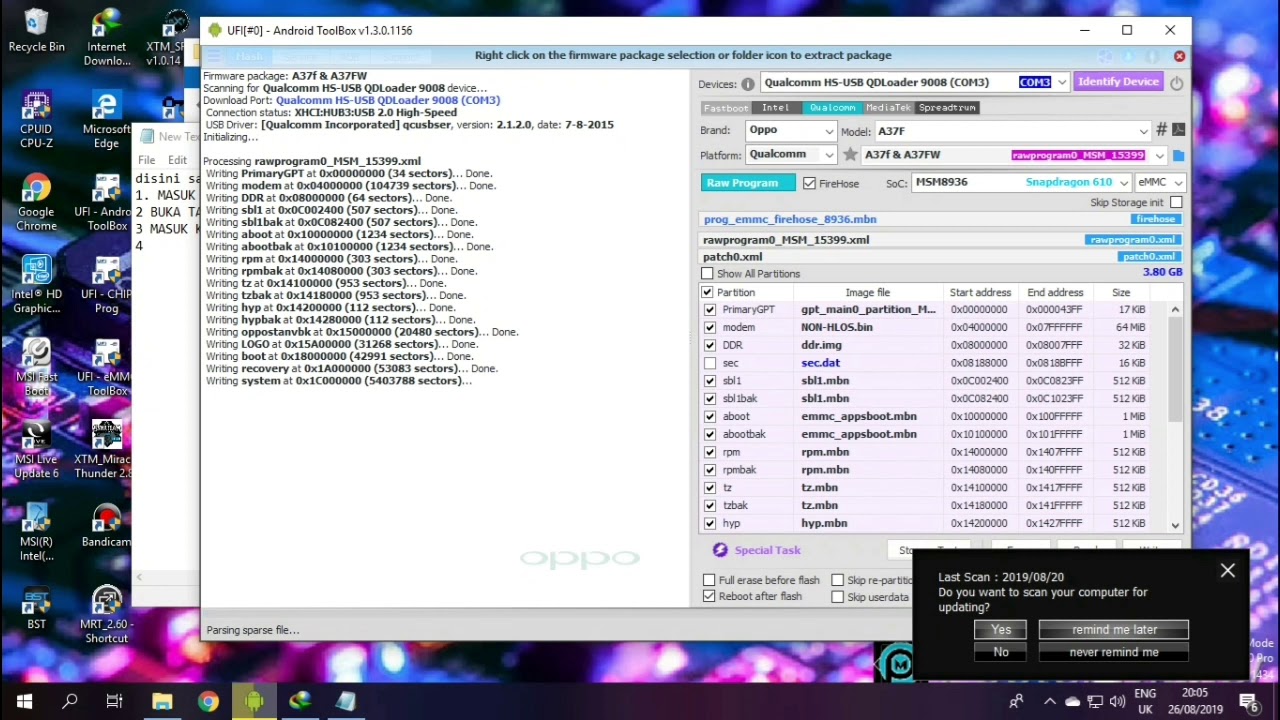The width and height of the screenshot is (1280, 720).
Task: Click the blue folder icon for firmware package
Action: click(x=1178, y=155)
